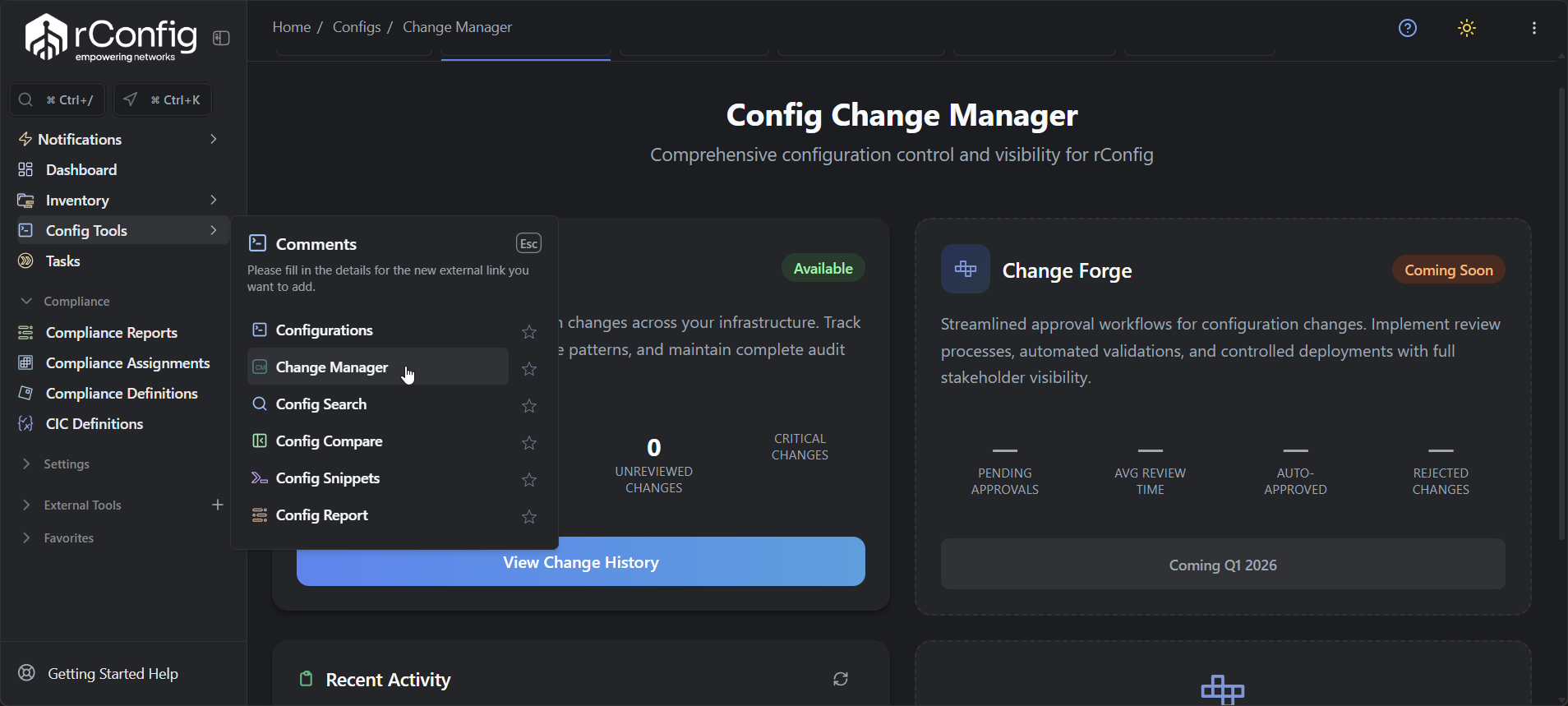Expand the External Tools section
Image resolution: width=1568 pixels, height=706 pixels.
pyautogui.click(x=26, y=505)
